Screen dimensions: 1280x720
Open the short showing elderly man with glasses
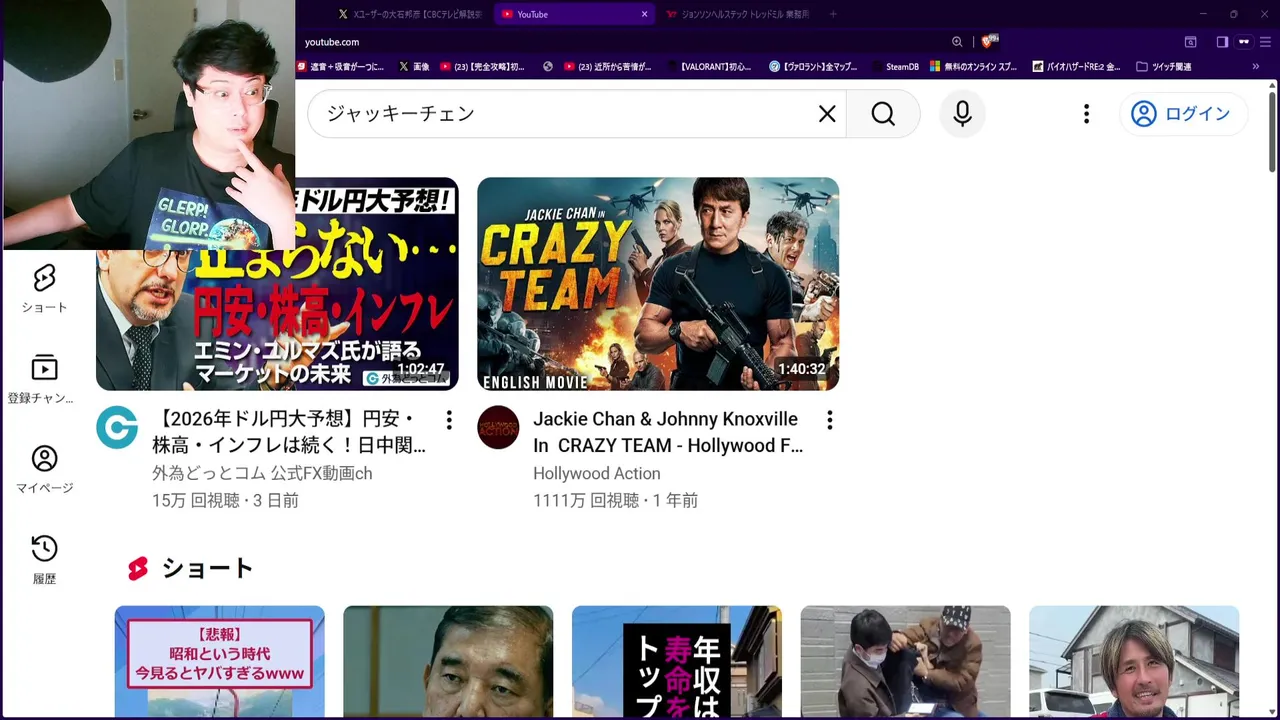(448, 662)
